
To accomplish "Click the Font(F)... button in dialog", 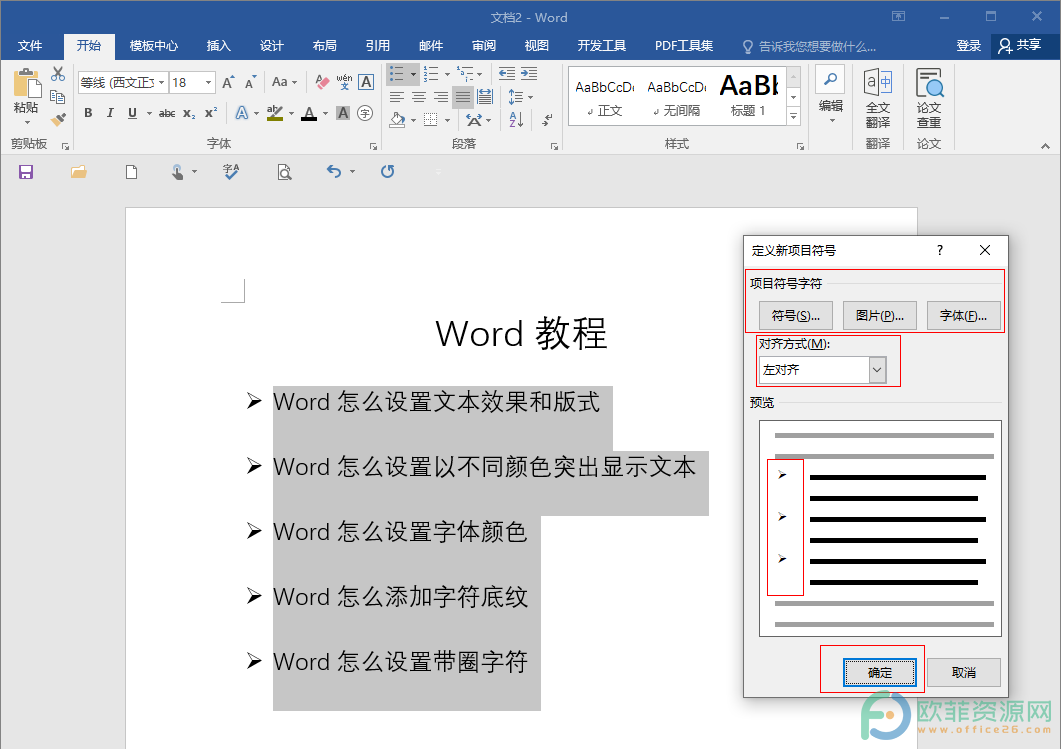I will [x=964, y=315].
